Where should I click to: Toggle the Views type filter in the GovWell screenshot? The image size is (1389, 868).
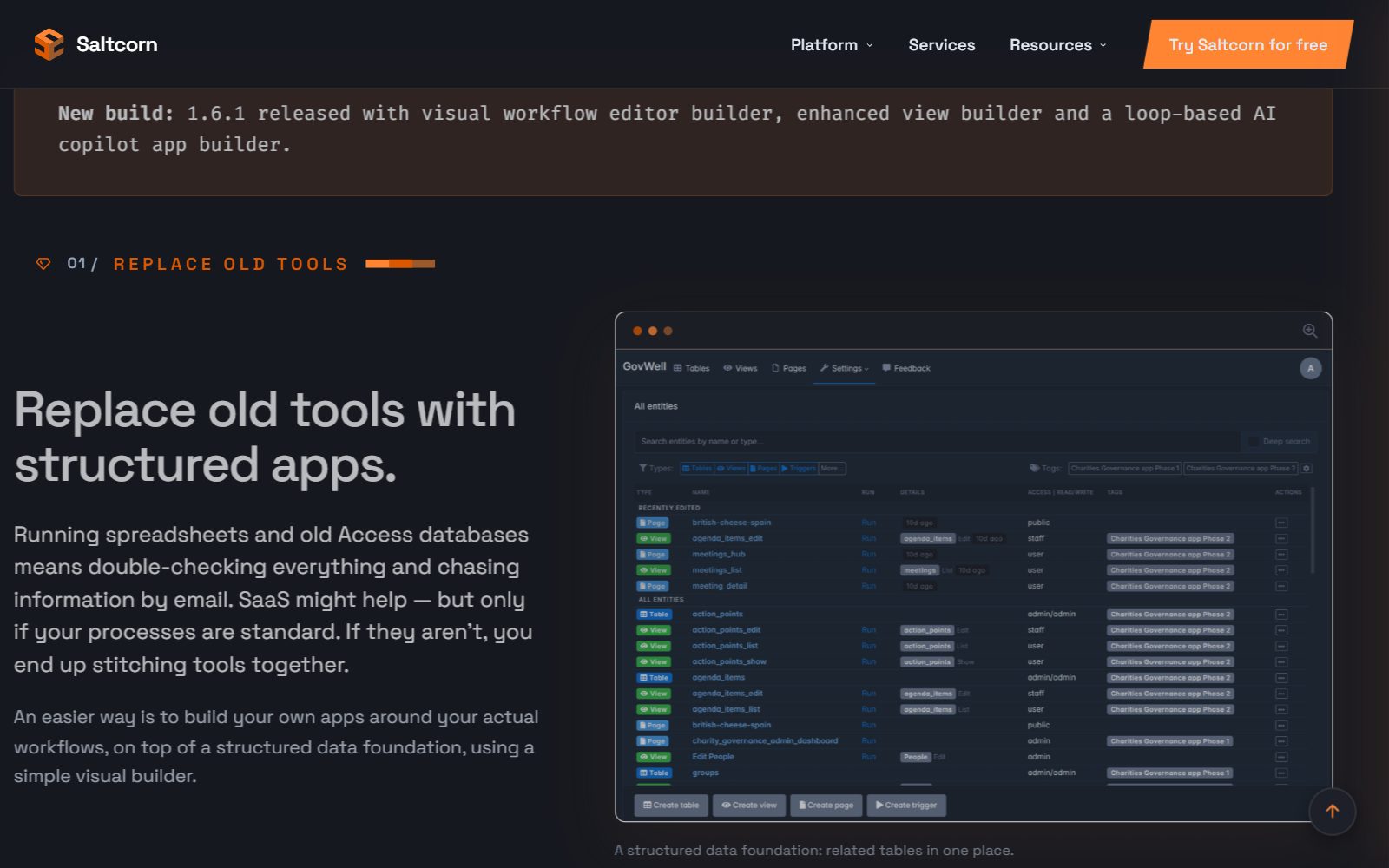point(731,468)
